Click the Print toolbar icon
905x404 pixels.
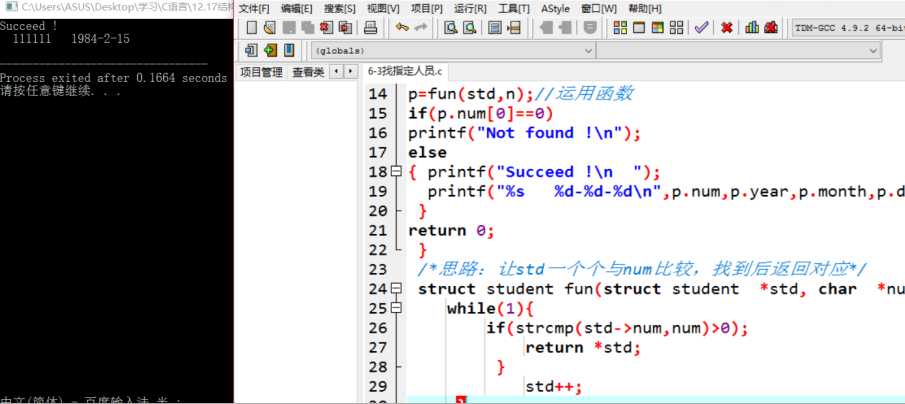tap(370, 28)
